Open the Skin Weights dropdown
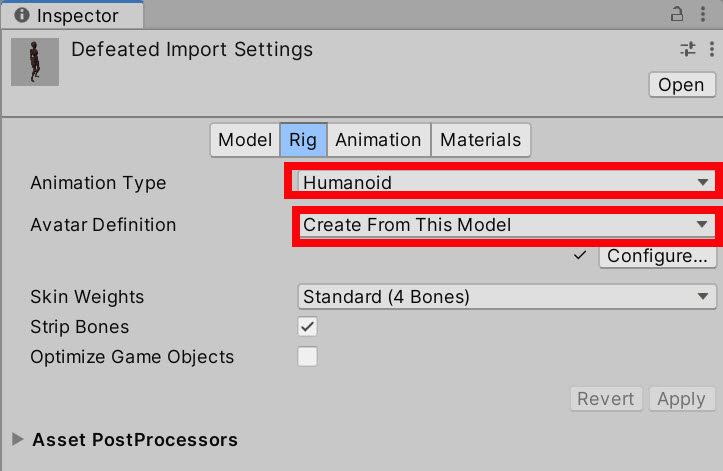 pyautogui.click(x=507, y=297)
